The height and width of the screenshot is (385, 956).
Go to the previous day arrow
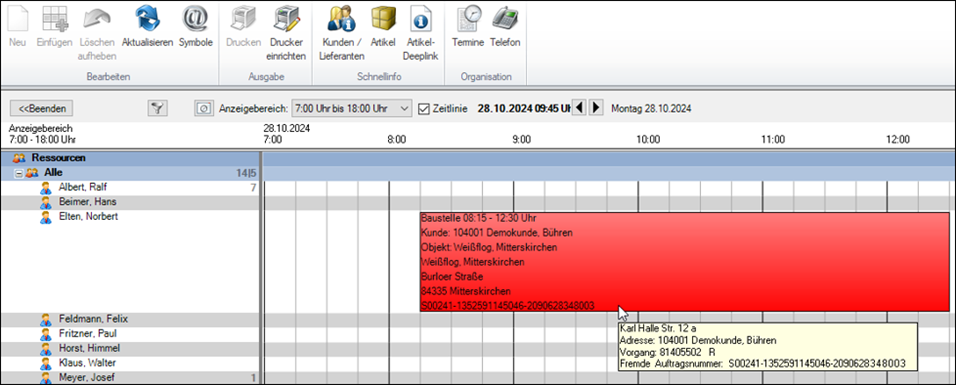click(580, 108)
